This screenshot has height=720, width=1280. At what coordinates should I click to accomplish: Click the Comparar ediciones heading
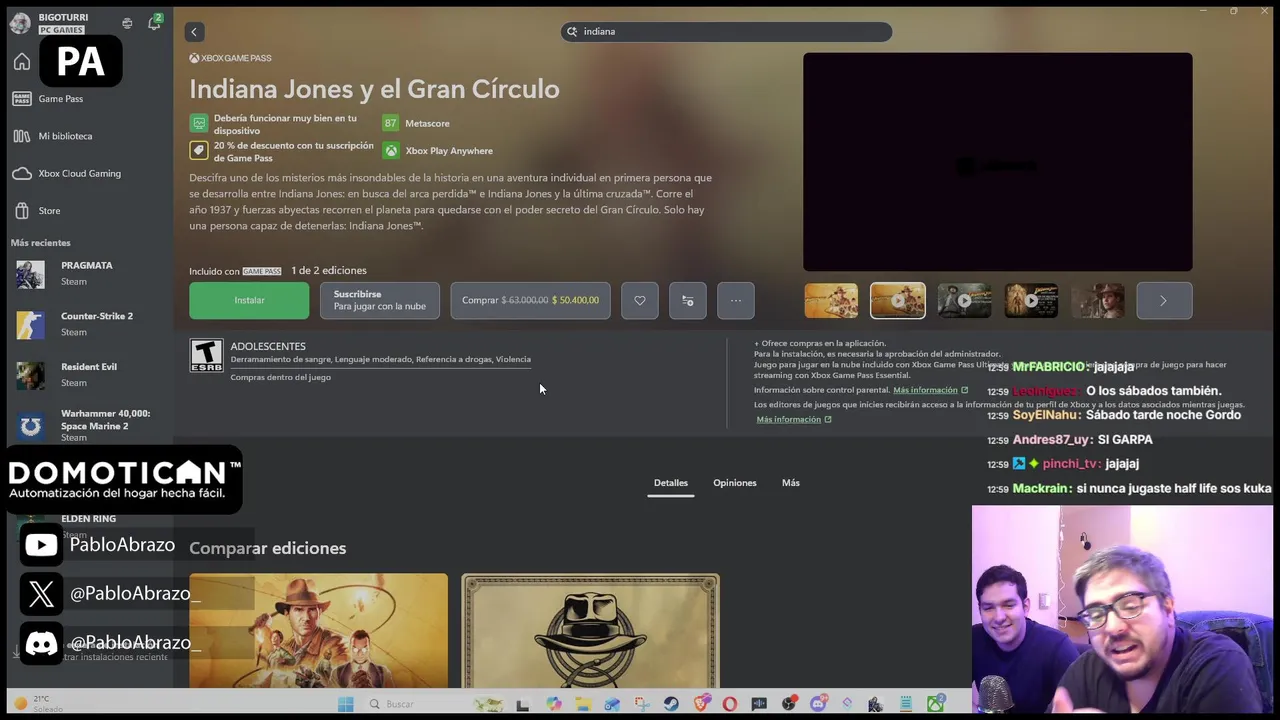coord(268,548)
